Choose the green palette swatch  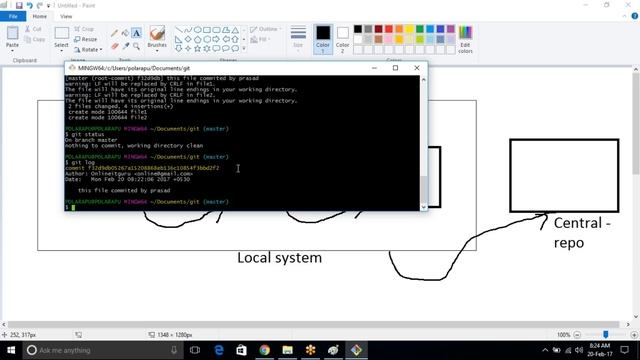[420, 29]
